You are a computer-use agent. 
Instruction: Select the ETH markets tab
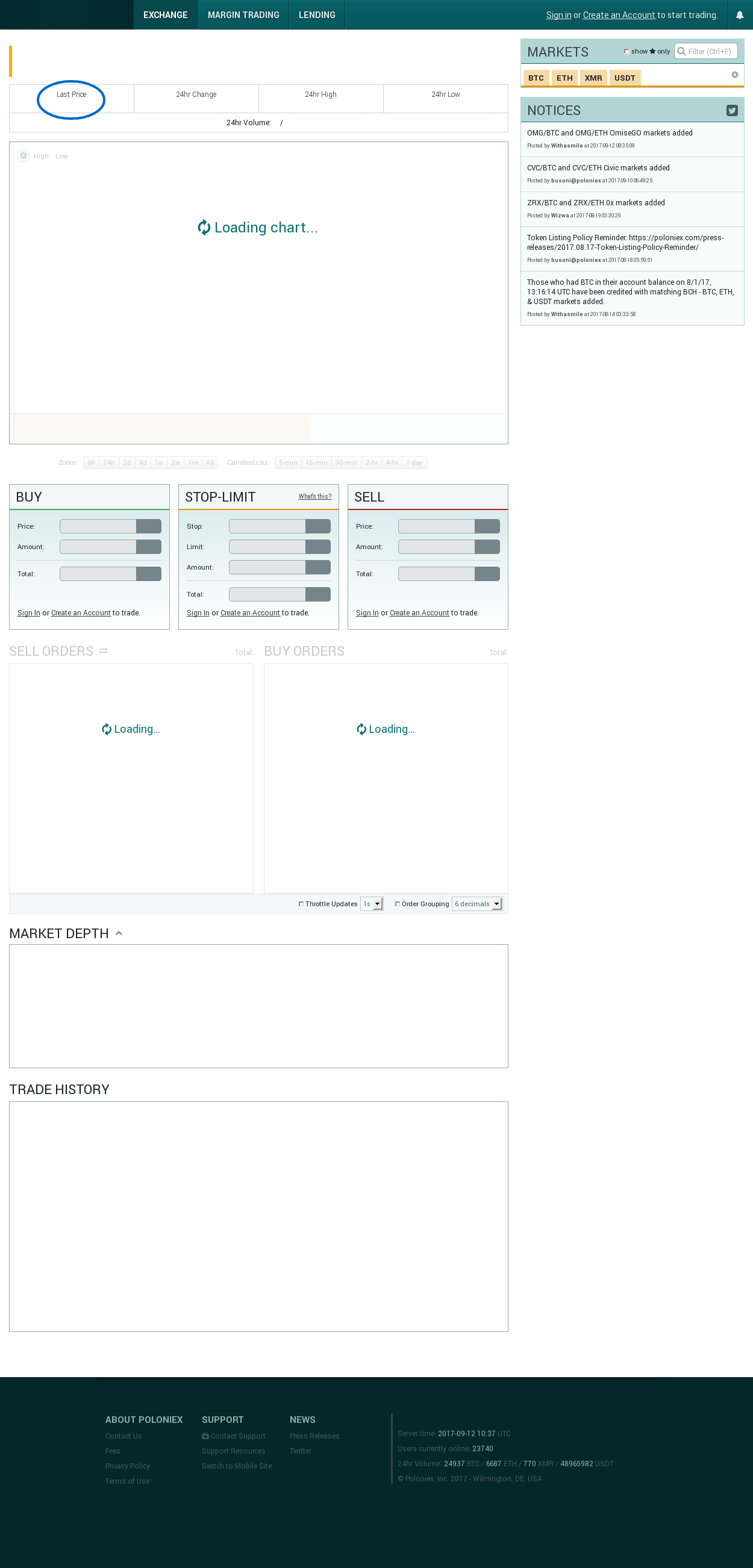(564, 78)
